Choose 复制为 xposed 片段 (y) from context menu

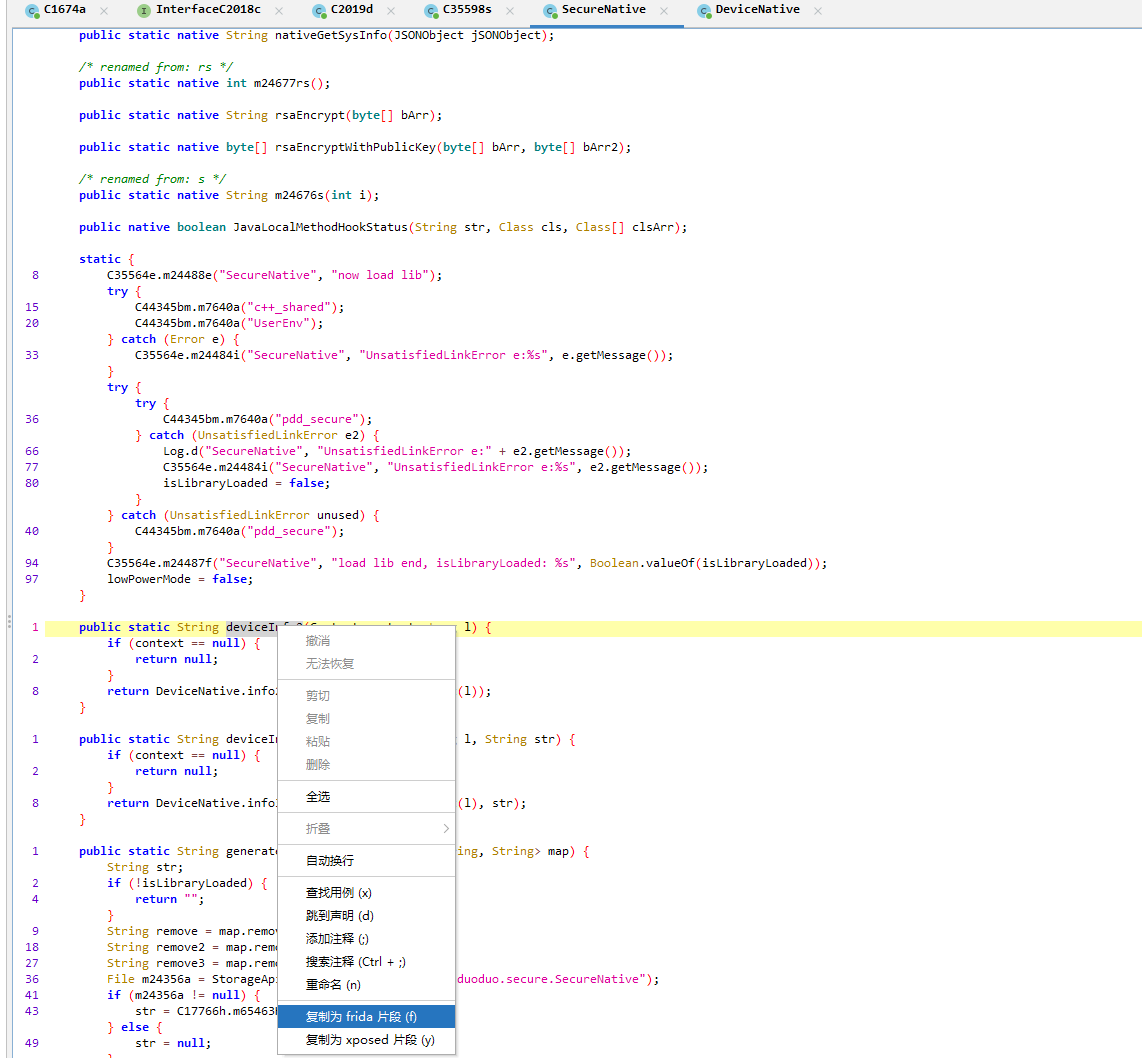pos(366,1040)
